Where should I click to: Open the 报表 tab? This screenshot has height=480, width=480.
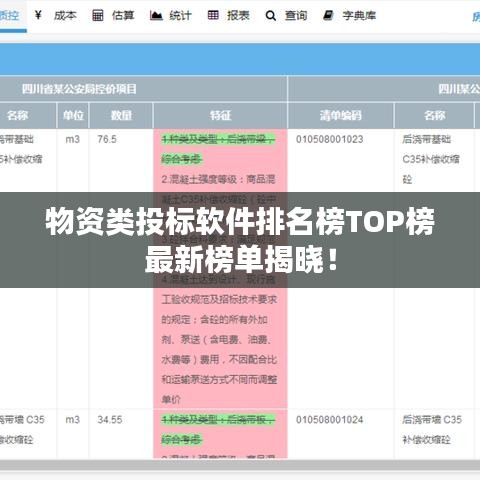tap(238, 15)
